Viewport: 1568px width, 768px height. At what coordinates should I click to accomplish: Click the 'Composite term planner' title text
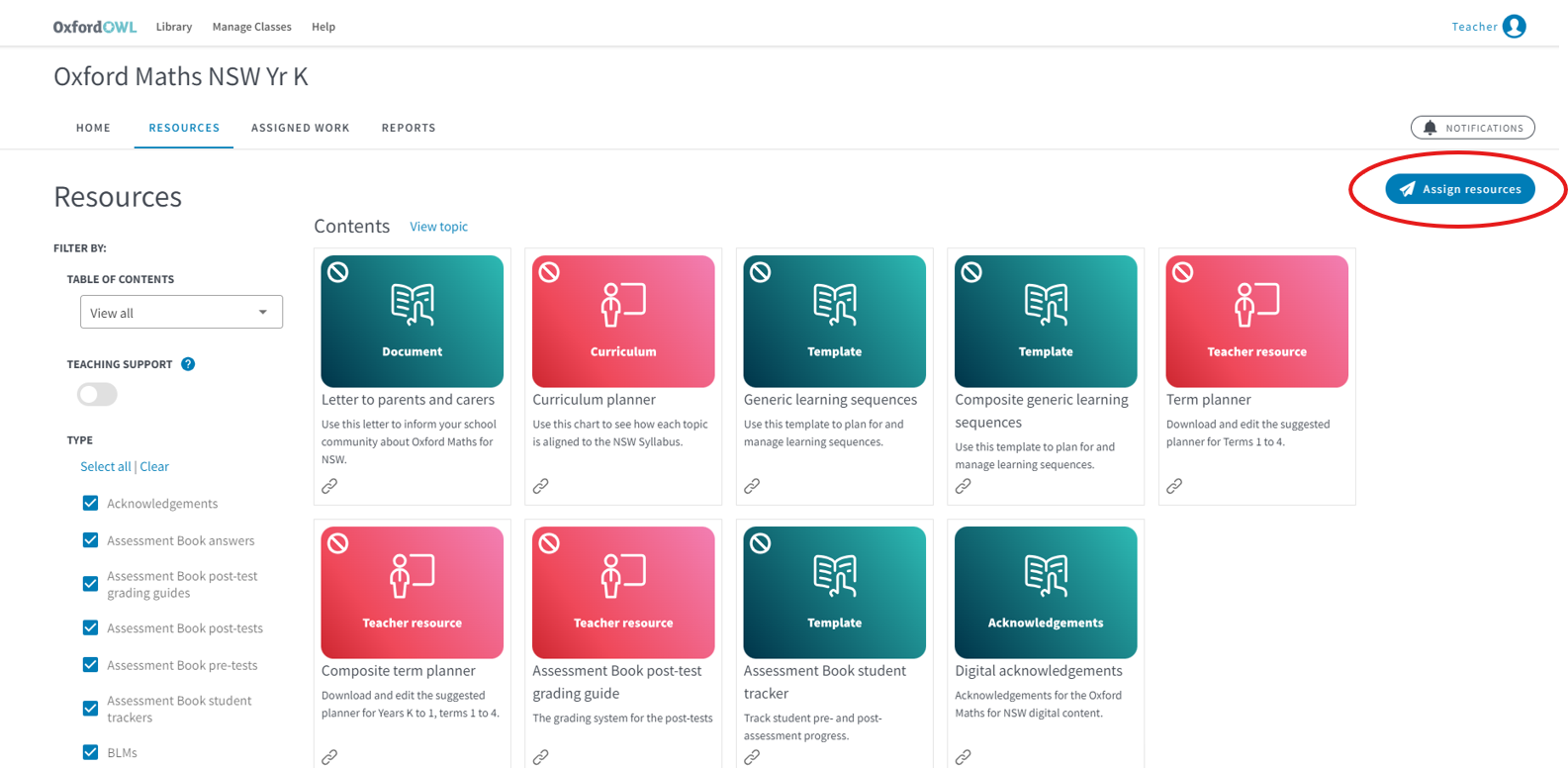click(x=398, y=671)
